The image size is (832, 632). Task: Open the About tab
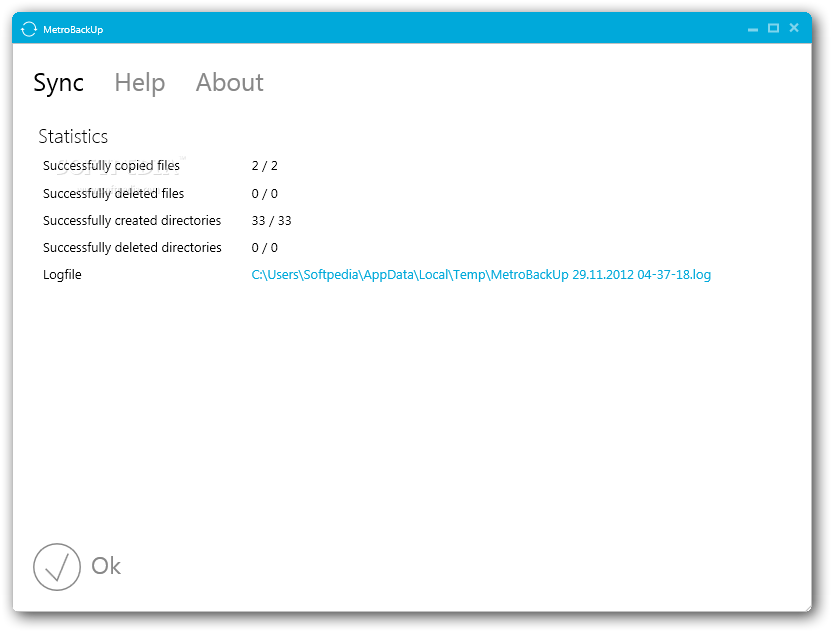point(230,82)
